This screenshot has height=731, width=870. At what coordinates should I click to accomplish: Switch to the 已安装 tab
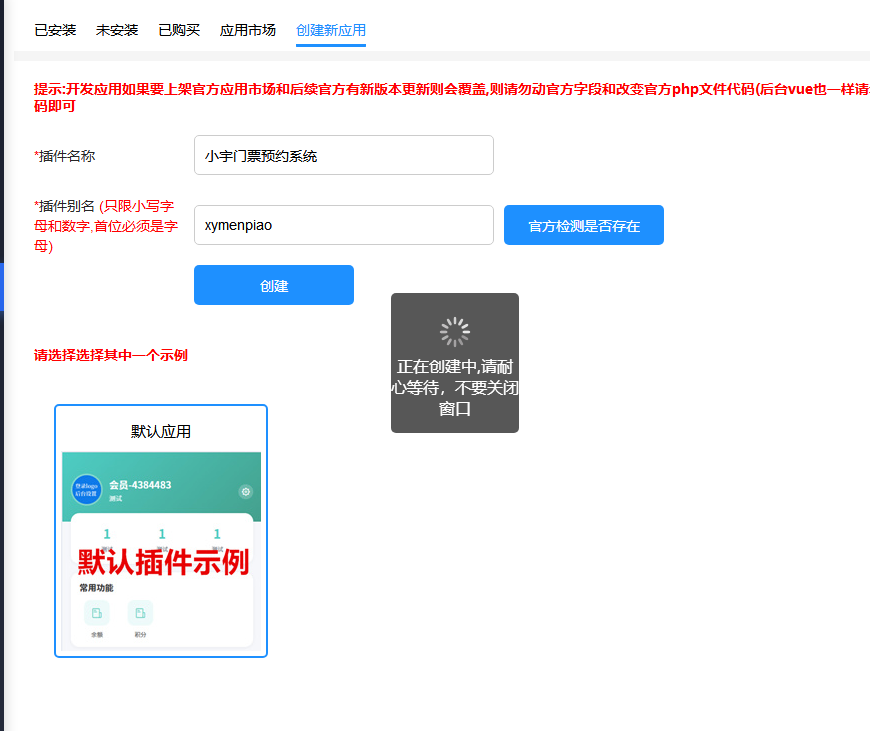click(x=55, y=30)
